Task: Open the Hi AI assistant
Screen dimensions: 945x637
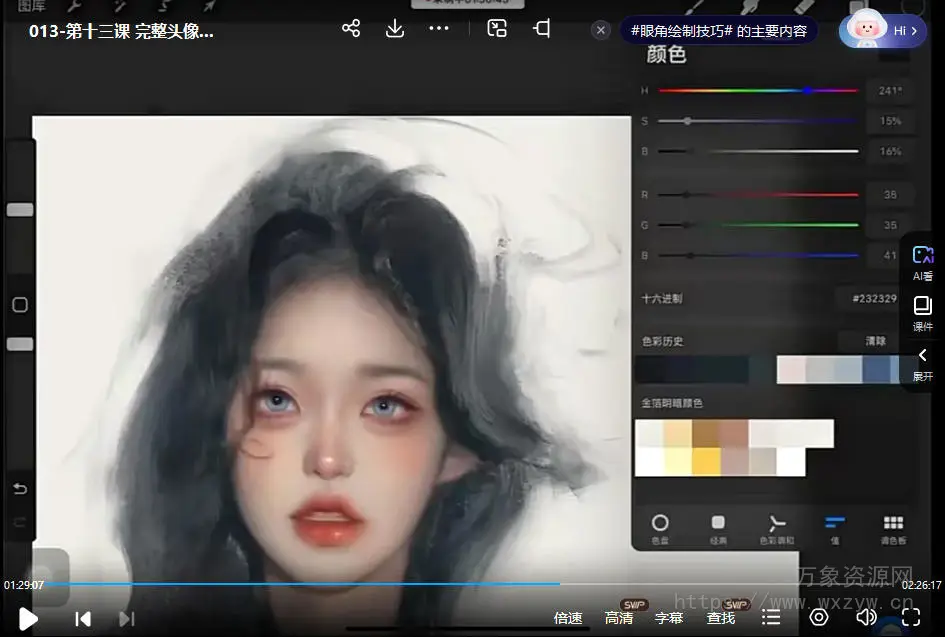Action: point(882,31)
